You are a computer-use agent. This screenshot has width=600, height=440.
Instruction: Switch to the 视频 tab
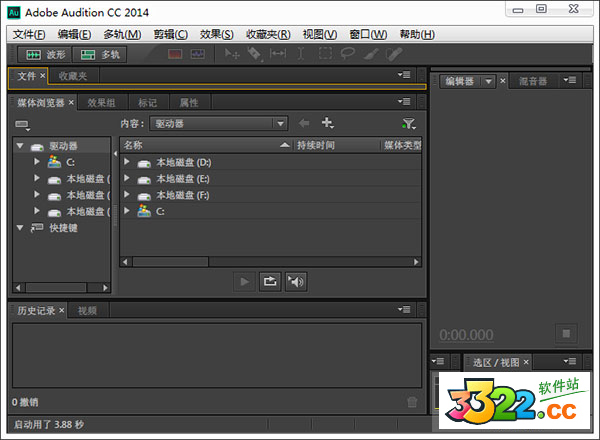(x=87, y=311)
